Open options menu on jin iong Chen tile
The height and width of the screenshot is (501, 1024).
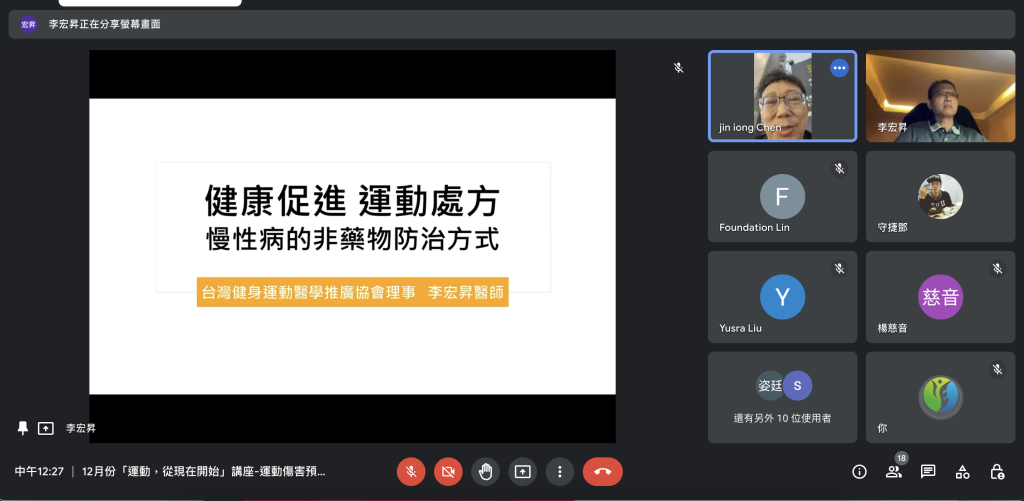tap(839, 68)
